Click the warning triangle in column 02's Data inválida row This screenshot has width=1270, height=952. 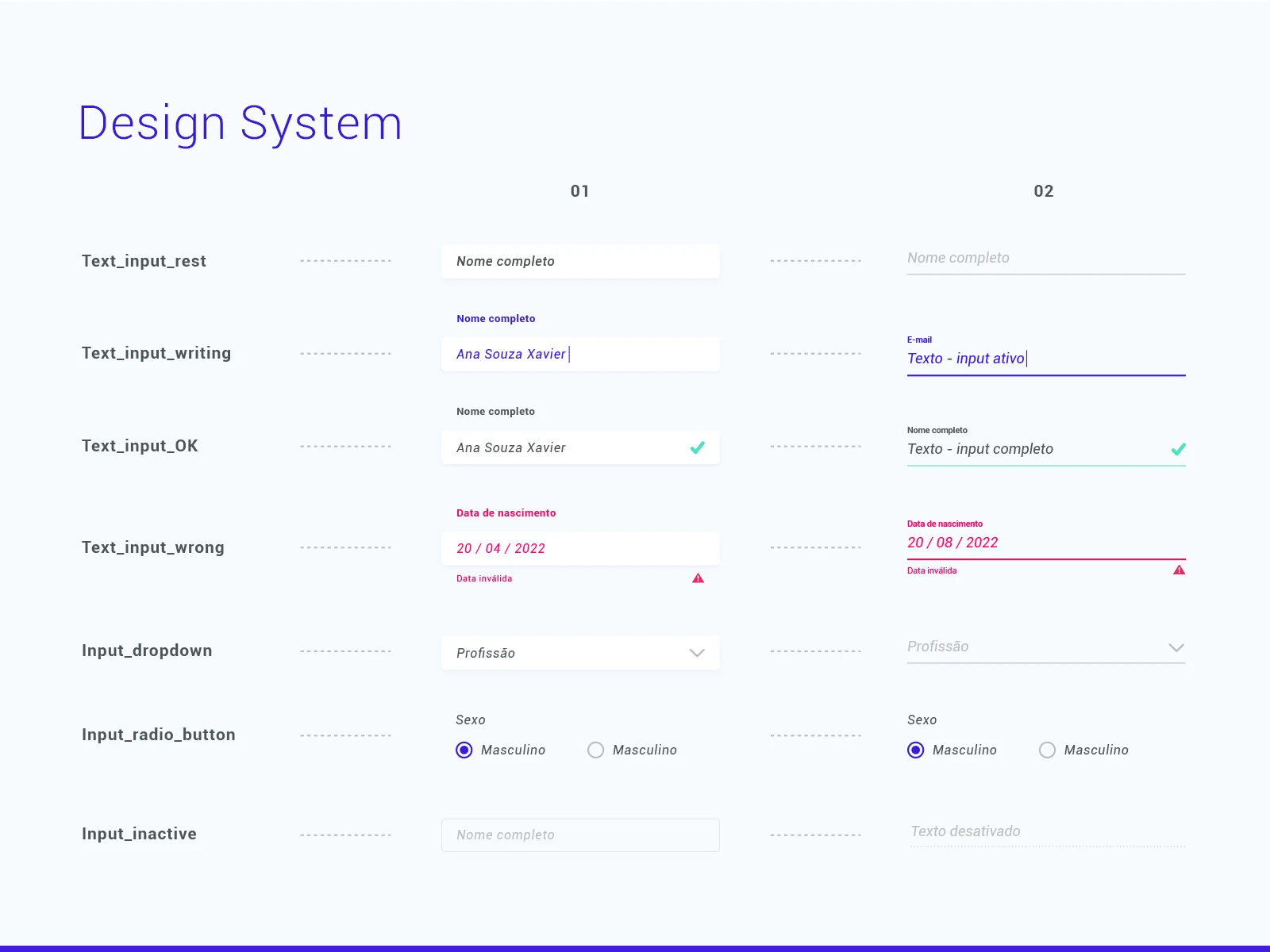[x=1180, y=570]
